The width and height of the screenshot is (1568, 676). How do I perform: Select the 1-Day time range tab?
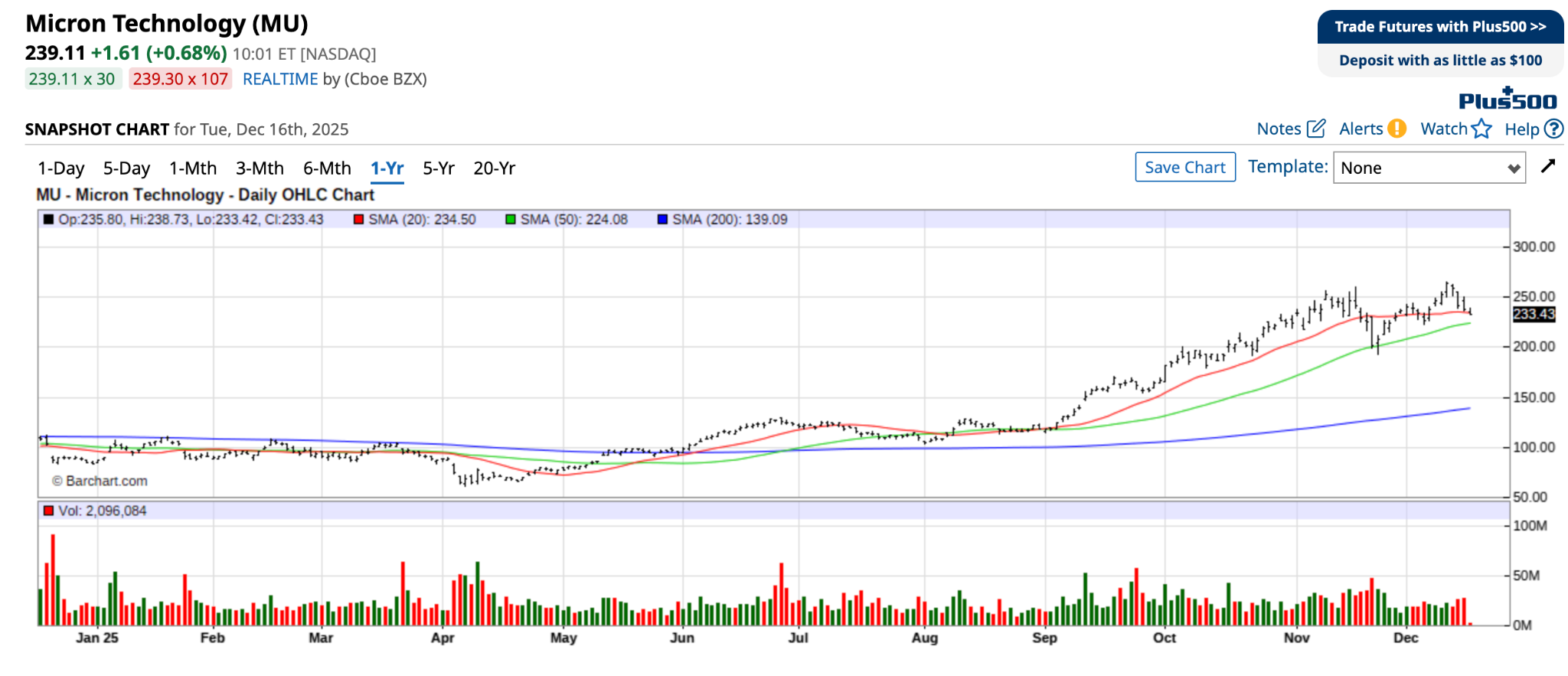point(61,168)
